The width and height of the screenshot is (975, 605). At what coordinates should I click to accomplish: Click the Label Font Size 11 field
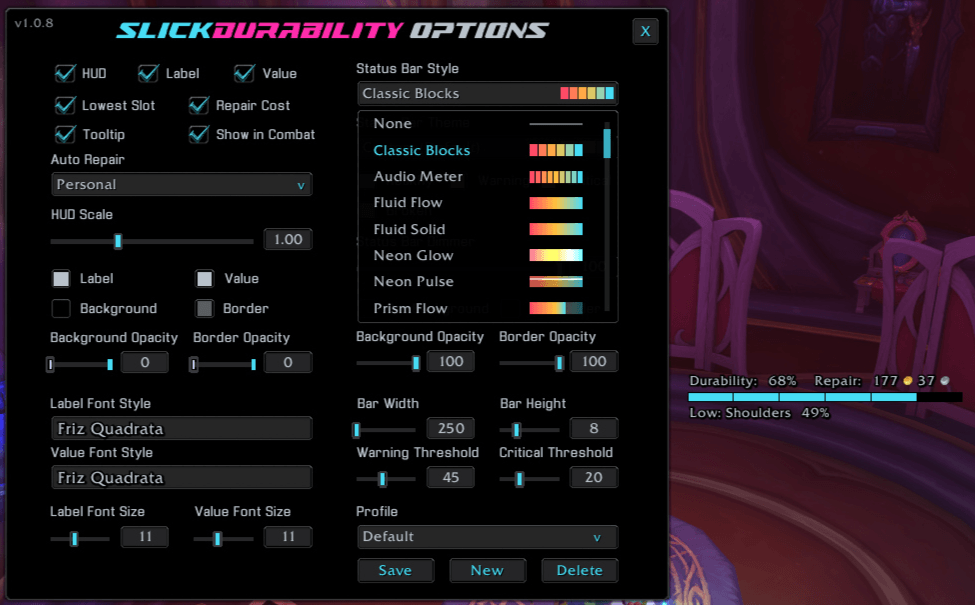[x=145, y=537]
